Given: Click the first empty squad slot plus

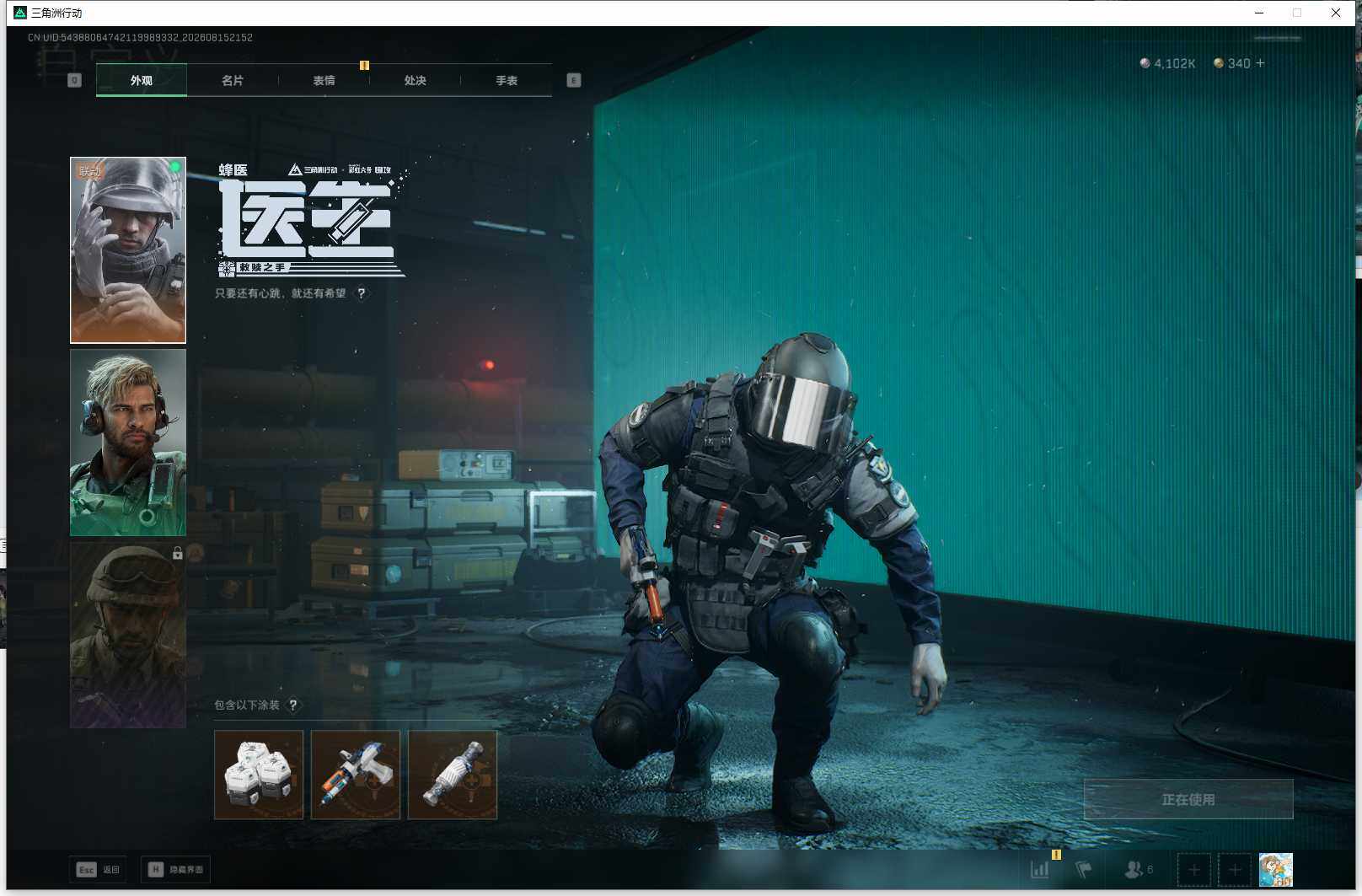Looking at the screenshot, I should pyautogui.click(x=1194, y=870).
